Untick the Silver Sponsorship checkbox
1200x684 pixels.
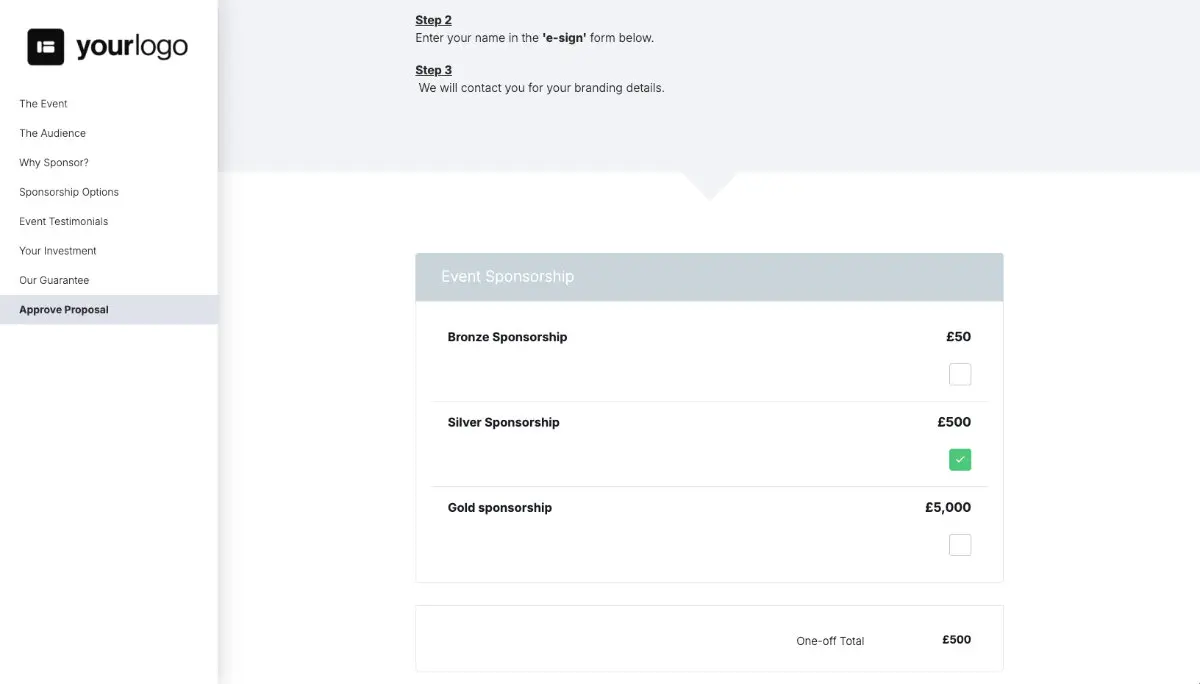point(960,459)
